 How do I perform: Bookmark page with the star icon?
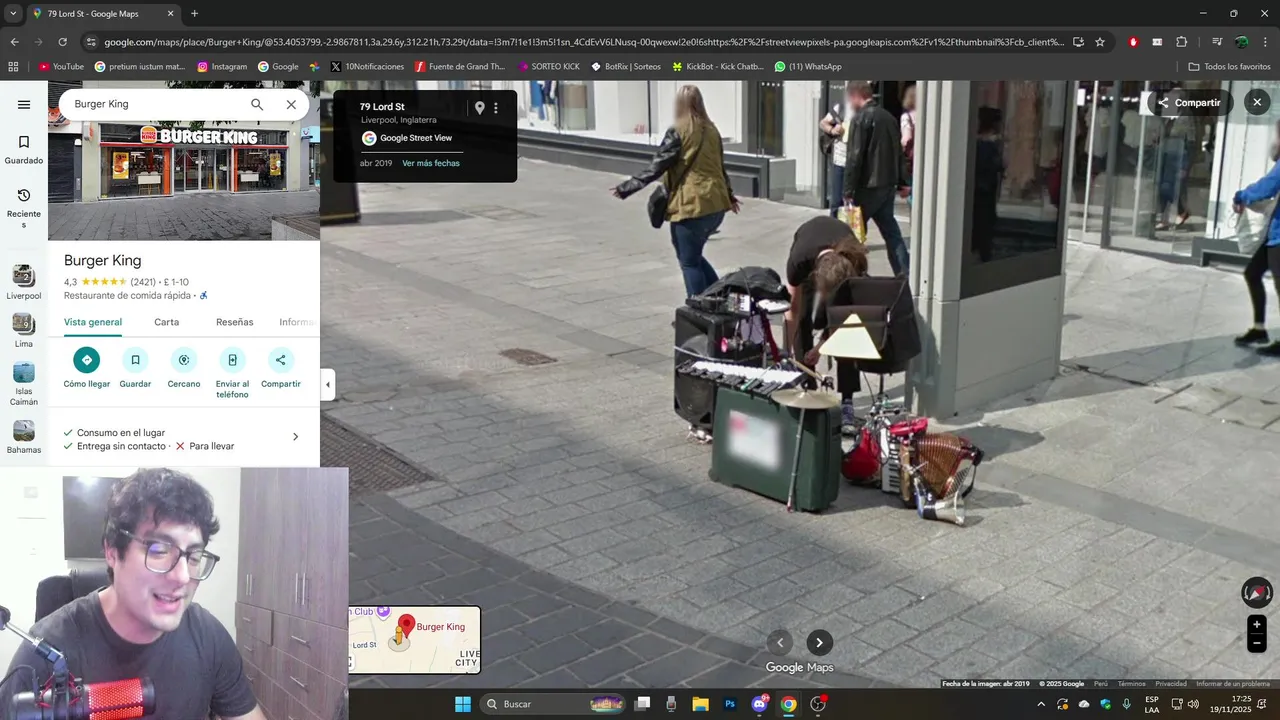tap(1100, 42)
